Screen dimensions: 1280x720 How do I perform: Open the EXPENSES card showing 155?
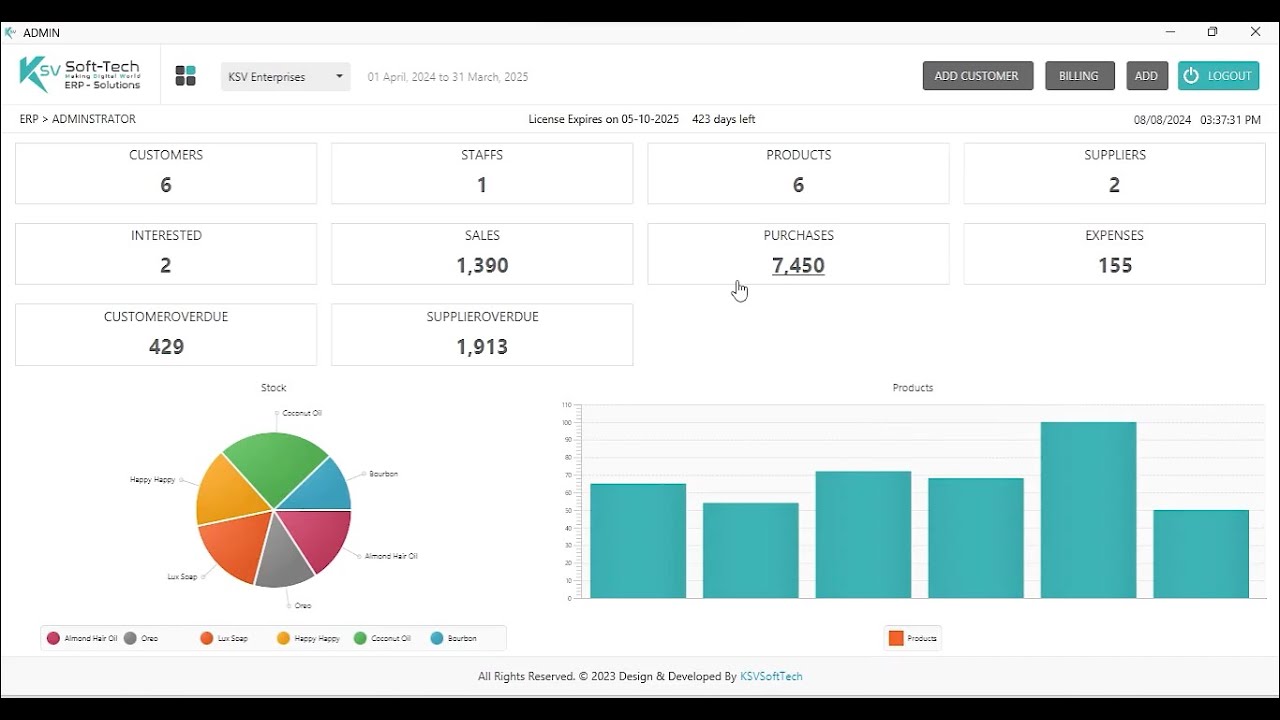pos(1115,254)
